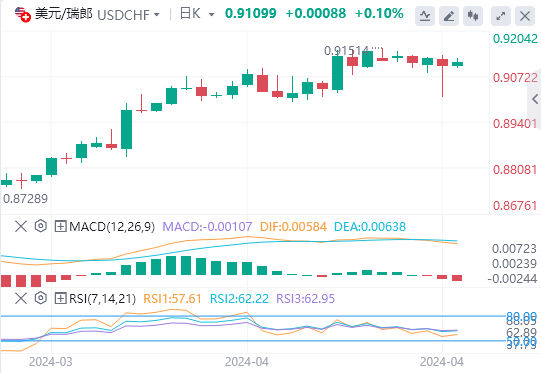This screenshot has width=541, height=373.
Task: Switch chart type with candlestick icon
Action: [473, 16]
